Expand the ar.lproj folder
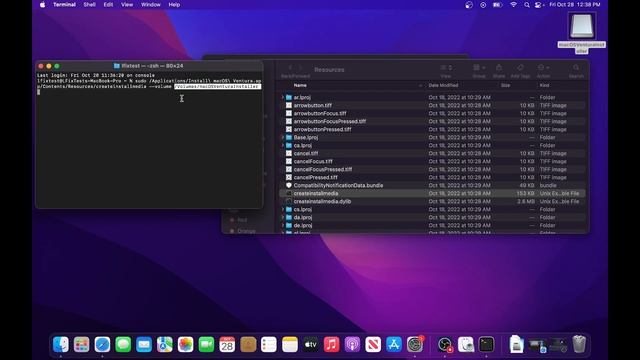 282,98
